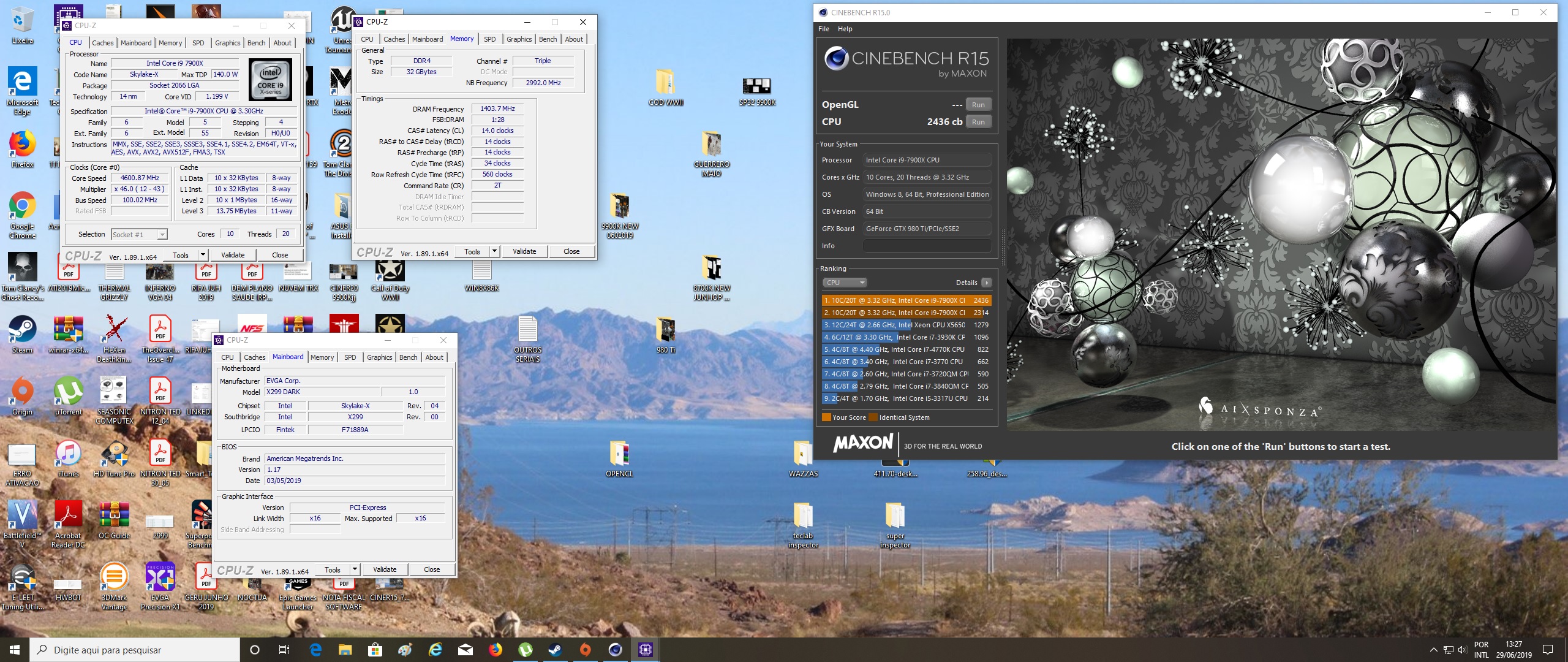This screenshot has width=1568, height=662.
Task: Launch µTorrent desktop shortcut
Action: [x=69, y=396]
